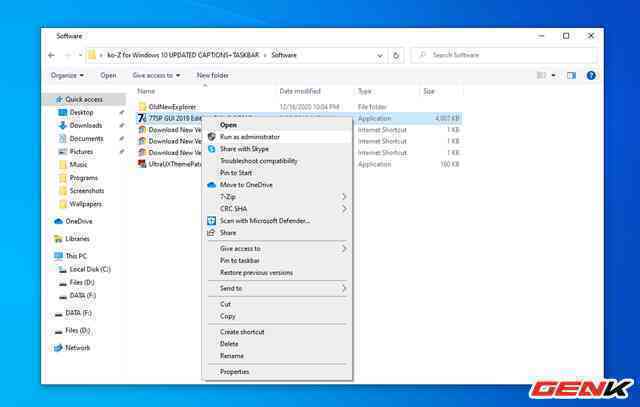Image resolution: width=640 pixels, height=407 pixels.
Task: Sort by the Name column header
Action: tap(146, 91)
